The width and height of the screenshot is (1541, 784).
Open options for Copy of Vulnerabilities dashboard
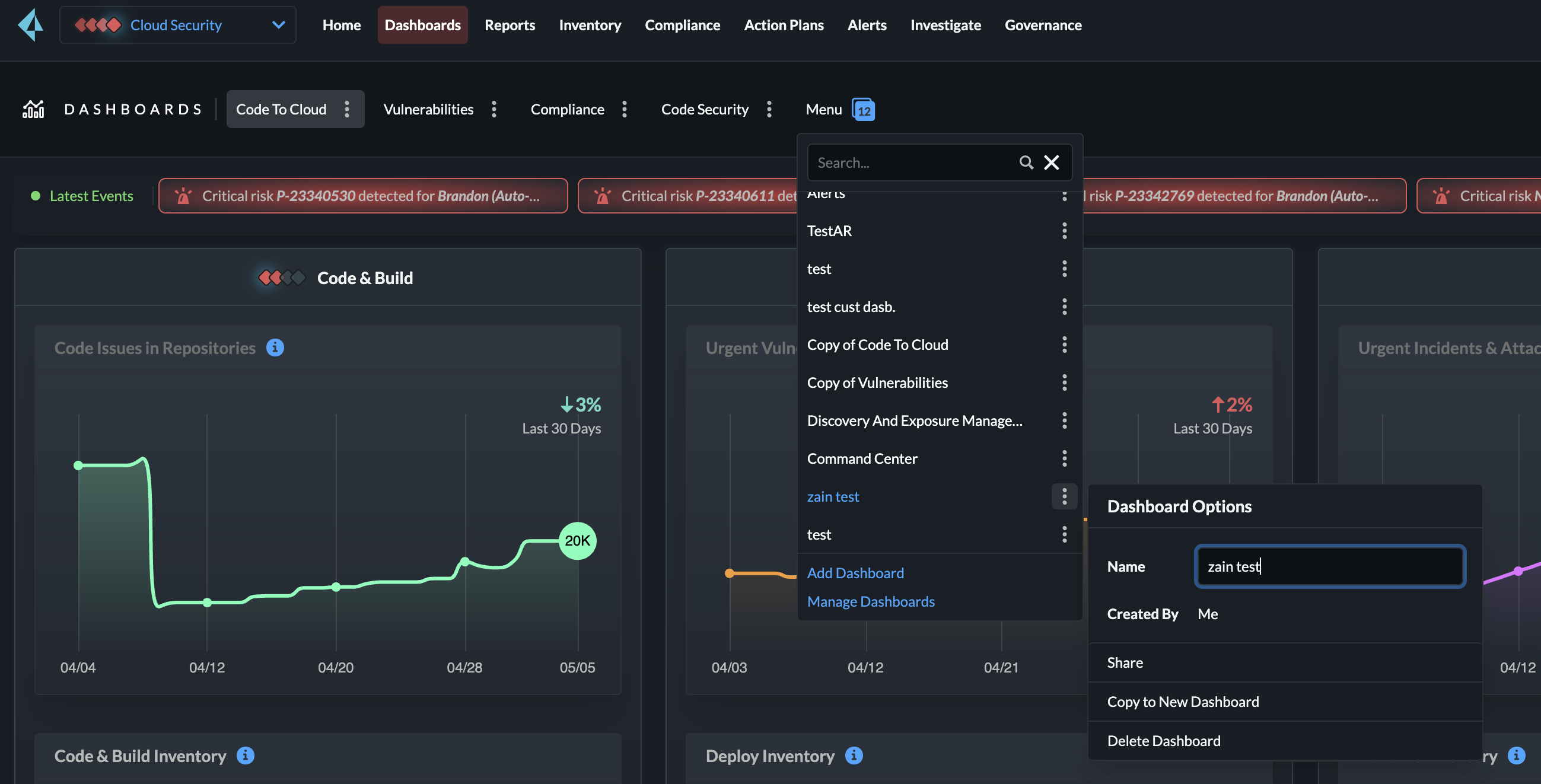coord(1064,382)
